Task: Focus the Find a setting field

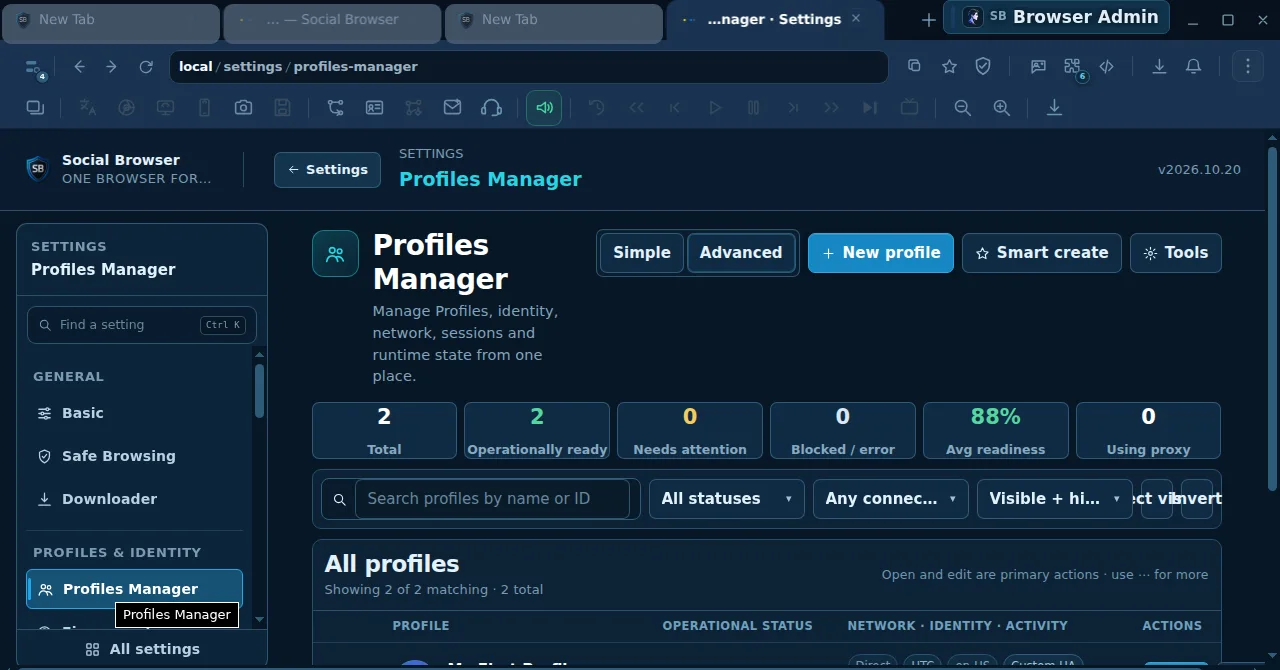Action: click(x=142, y=325)
